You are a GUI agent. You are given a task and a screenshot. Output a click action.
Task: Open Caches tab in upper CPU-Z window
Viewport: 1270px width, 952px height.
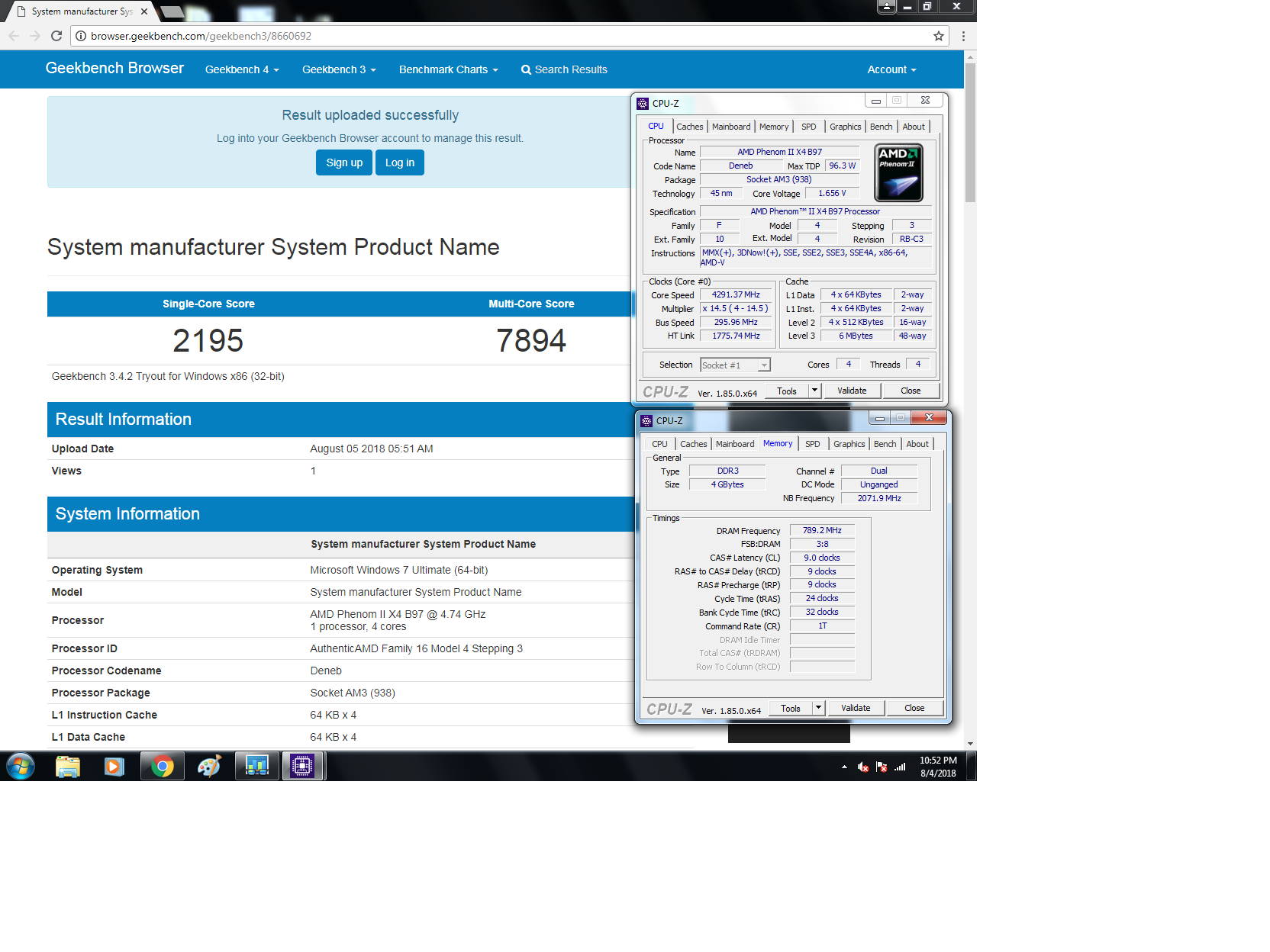pos(690,127)
